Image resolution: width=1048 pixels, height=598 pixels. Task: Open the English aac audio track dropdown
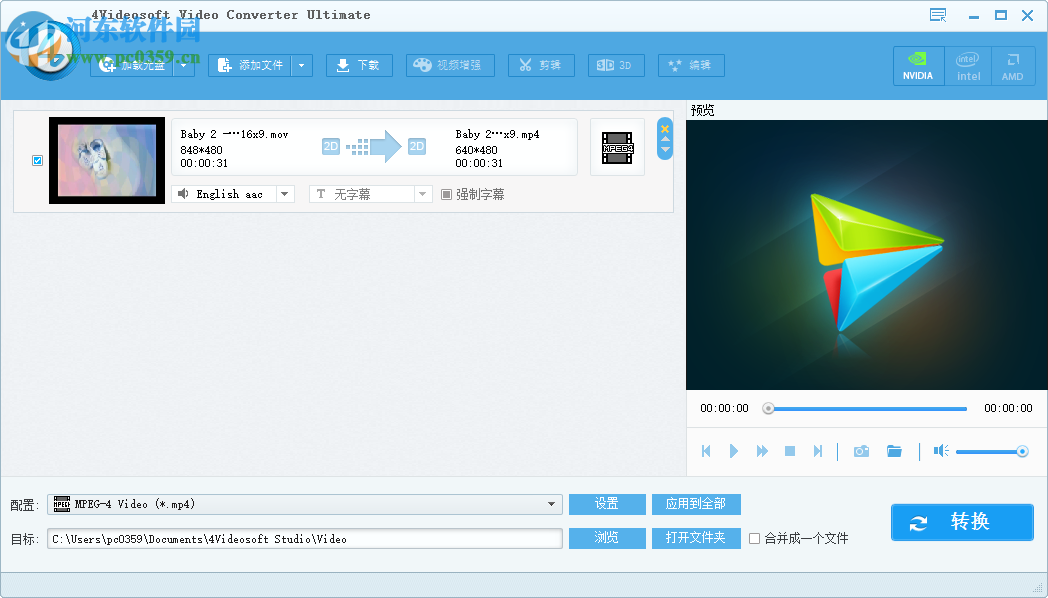click(x=283, y=194)
